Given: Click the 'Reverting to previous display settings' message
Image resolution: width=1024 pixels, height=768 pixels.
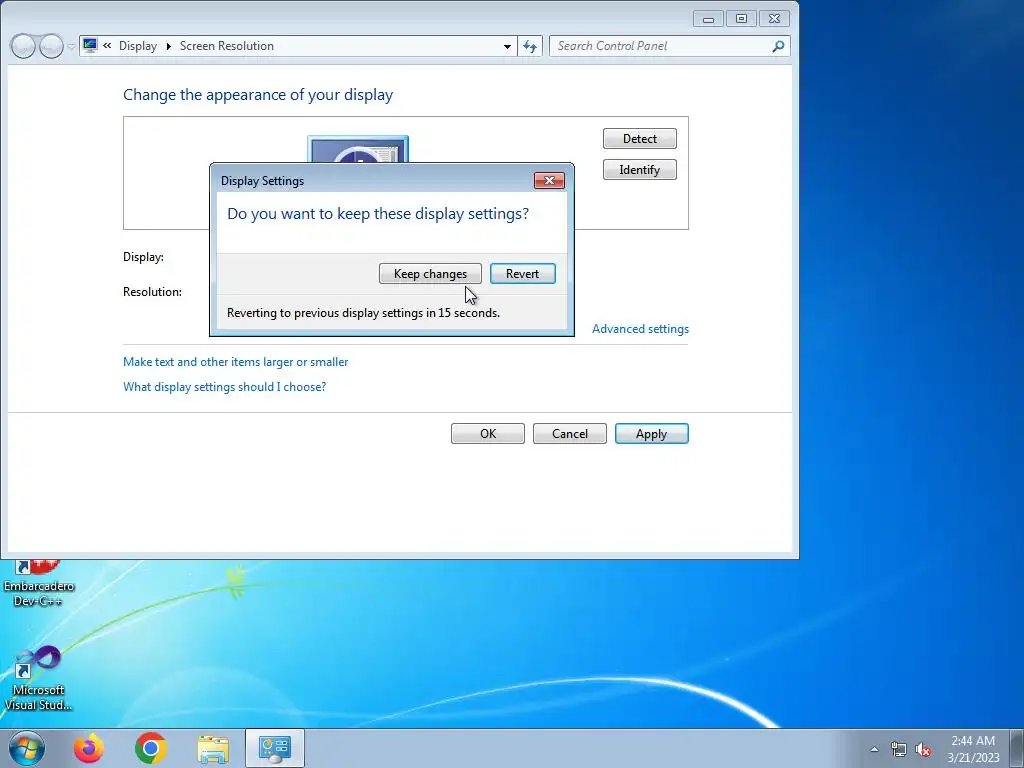Looking at the screenshot, I should click(363, 313).
